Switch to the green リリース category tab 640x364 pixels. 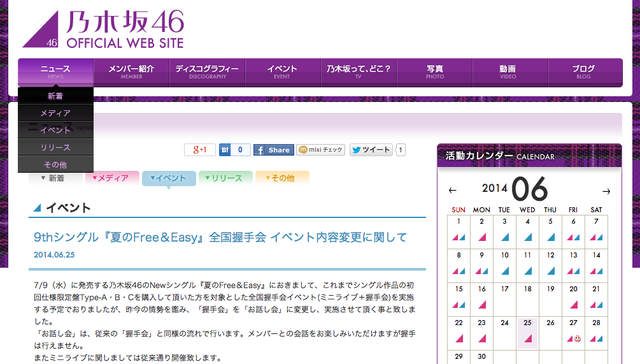coord(225,178)
